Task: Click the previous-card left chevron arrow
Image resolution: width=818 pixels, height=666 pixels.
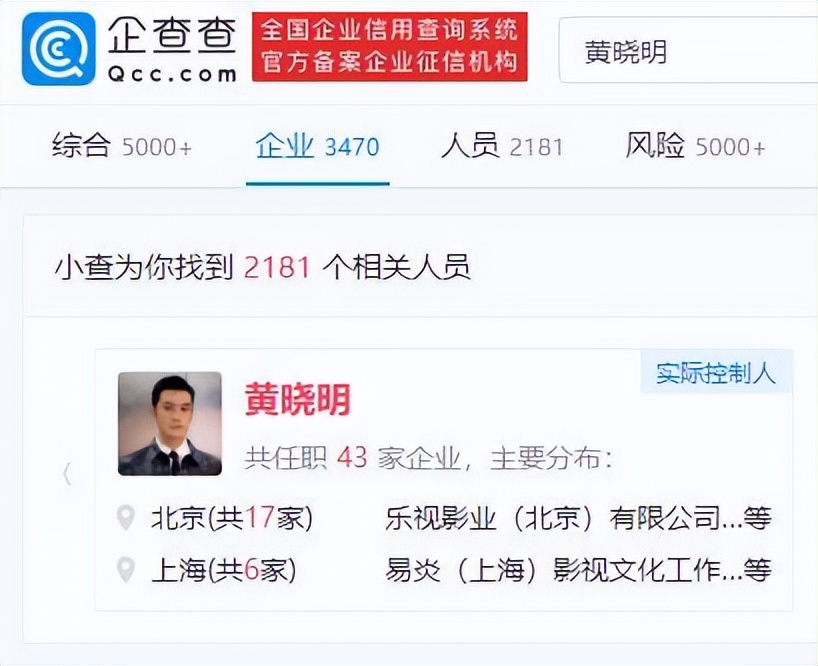Action: pos(66,474)
